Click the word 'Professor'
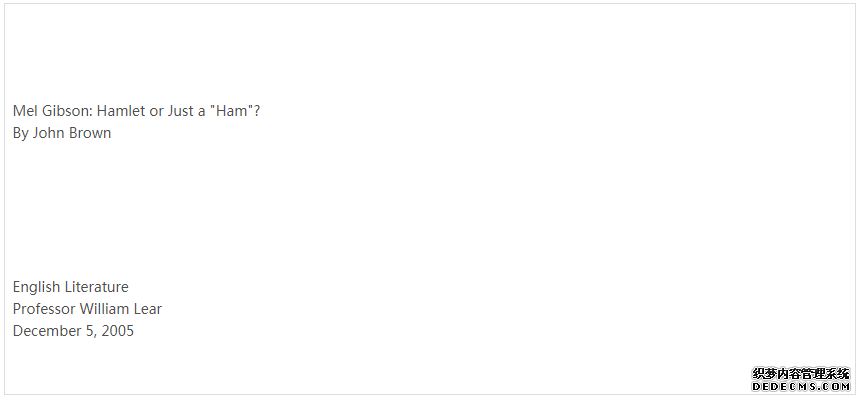 (x=44, y=309)
